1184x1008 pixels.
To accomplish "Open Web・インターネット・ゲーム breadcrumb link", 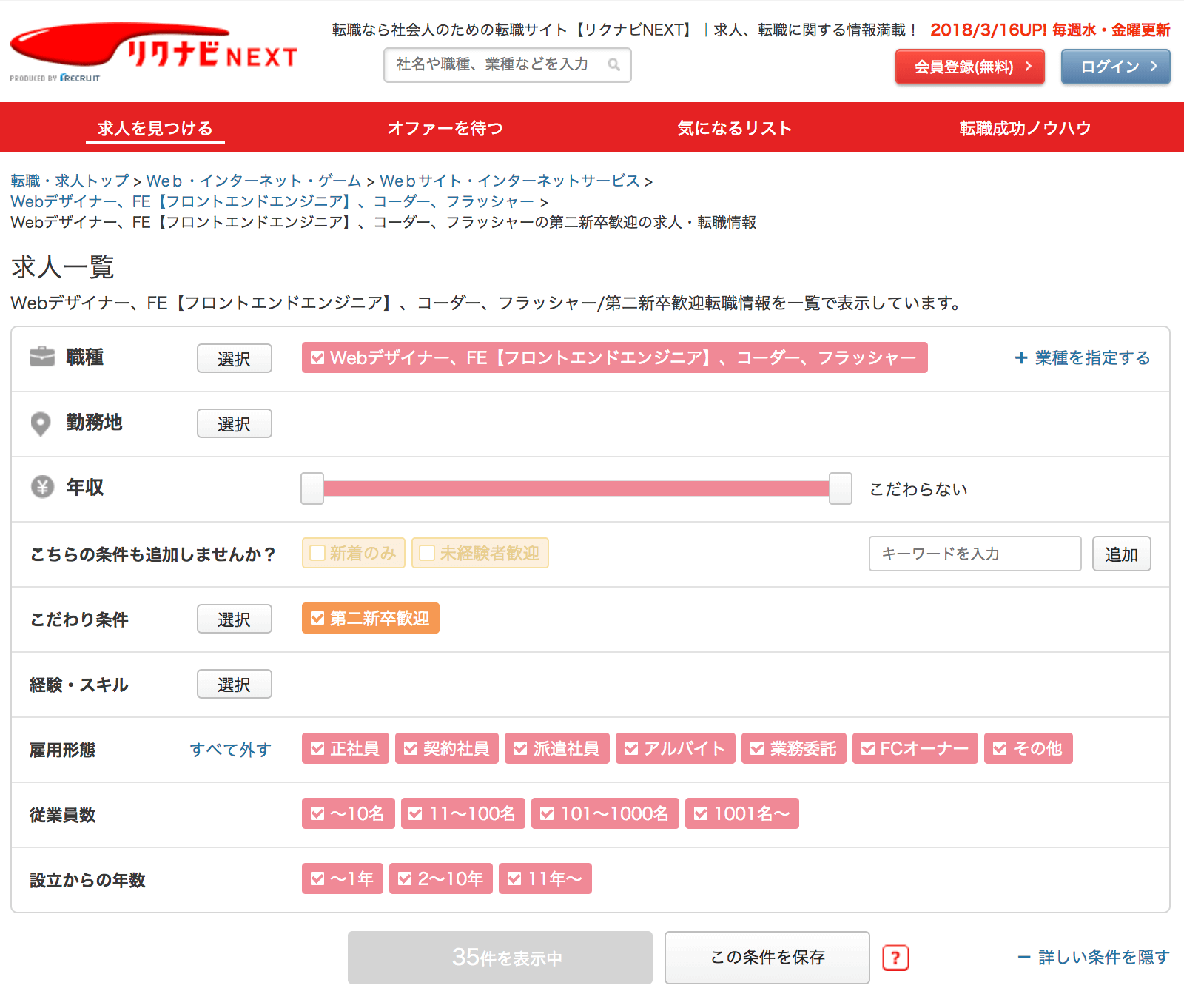I will (x=254, y=181).
